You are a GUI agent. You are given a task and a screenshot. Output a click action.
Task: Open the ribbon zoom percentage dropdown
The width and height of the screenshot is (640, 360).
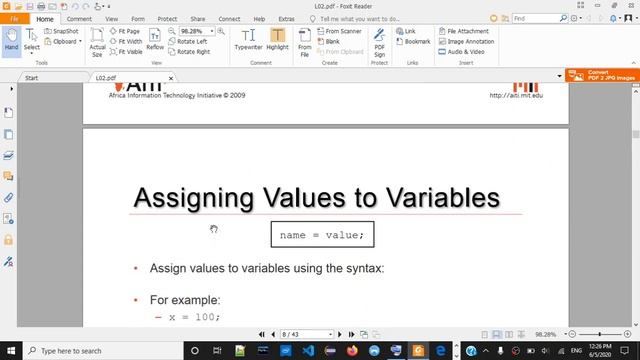pos(212,31)
